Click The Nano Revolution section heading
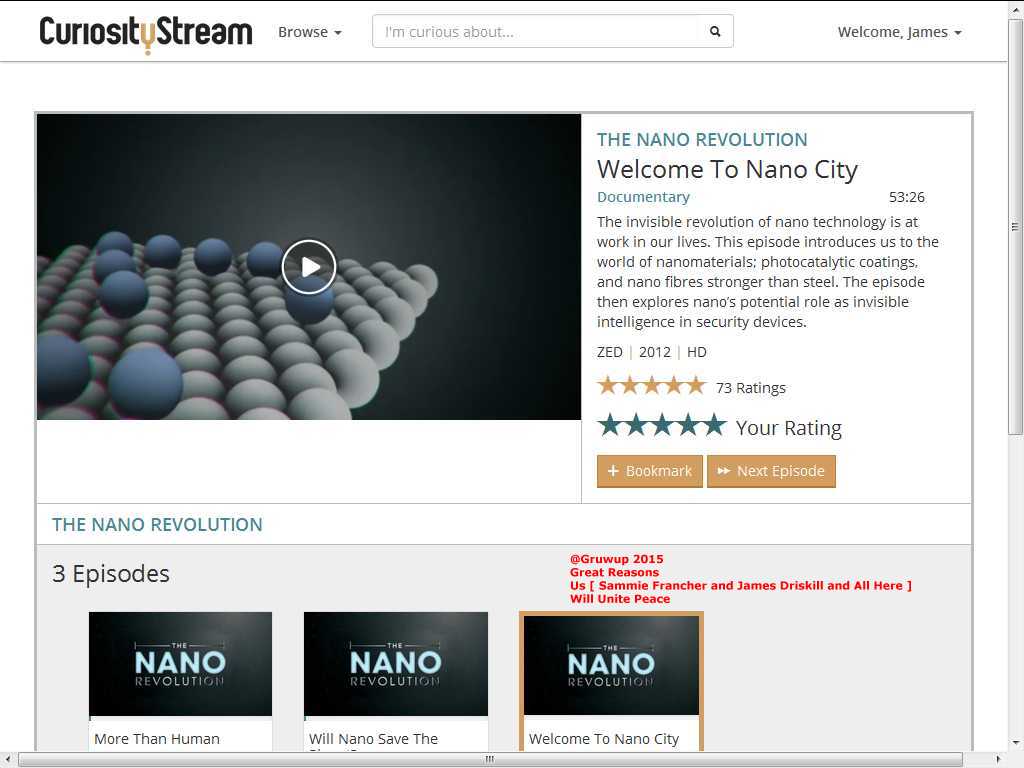 pyautogui.click(x=157, y=524)
